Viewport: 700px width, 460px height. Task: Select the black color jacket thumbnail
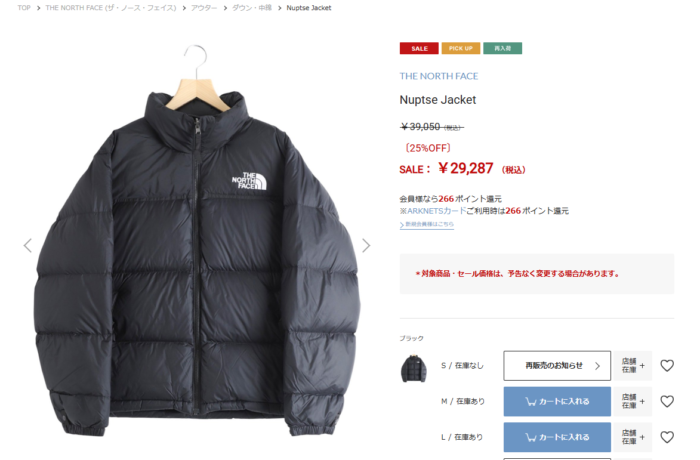pyautogui.click(x=414, y=368)
